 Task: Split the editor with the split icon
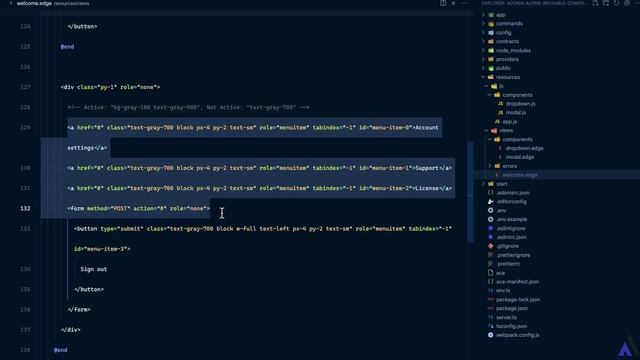(443, 3)
